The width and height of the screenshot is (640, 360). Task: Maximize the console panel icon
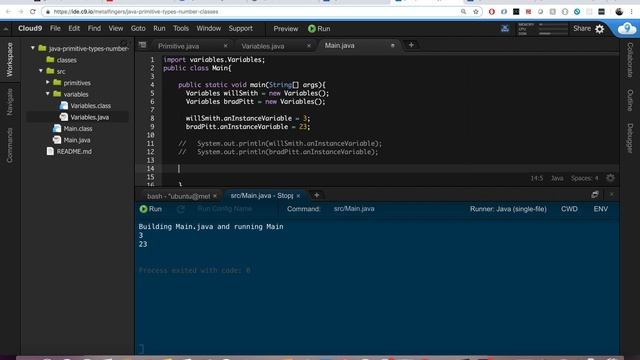click(595, 195)
